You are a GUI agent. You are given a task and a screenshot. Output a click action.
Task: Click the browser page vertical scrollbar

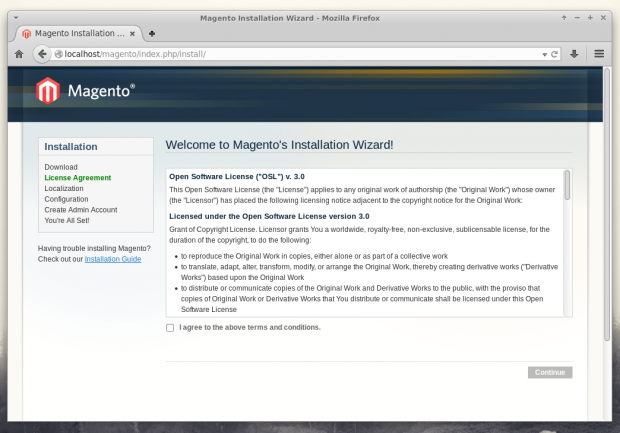tap(607, 204)
